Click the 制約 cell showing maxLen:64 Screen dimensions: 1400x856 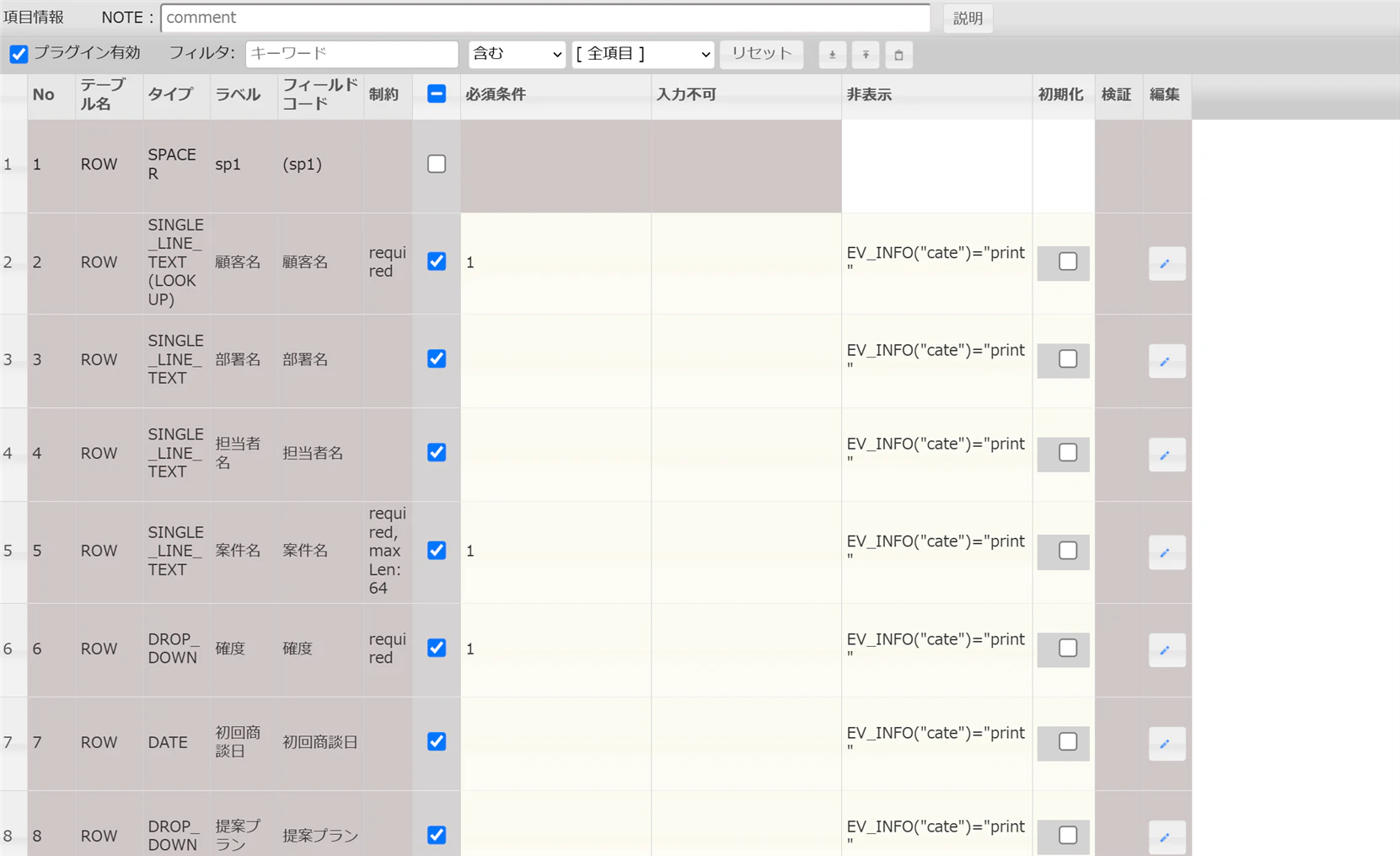coord(388,552)
